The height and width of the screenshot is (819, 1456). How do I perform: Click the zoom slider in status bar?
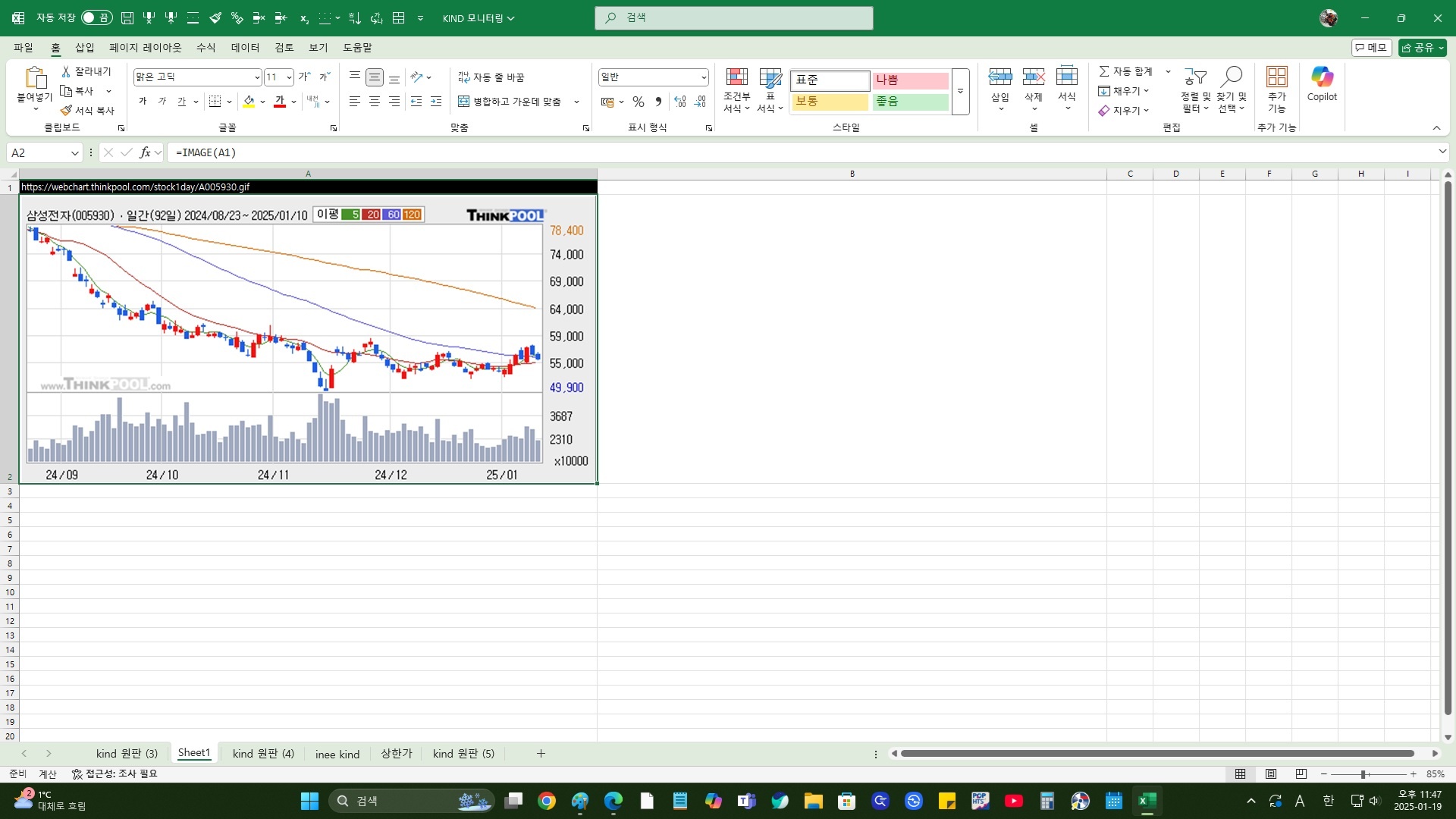pos(1369,774)
